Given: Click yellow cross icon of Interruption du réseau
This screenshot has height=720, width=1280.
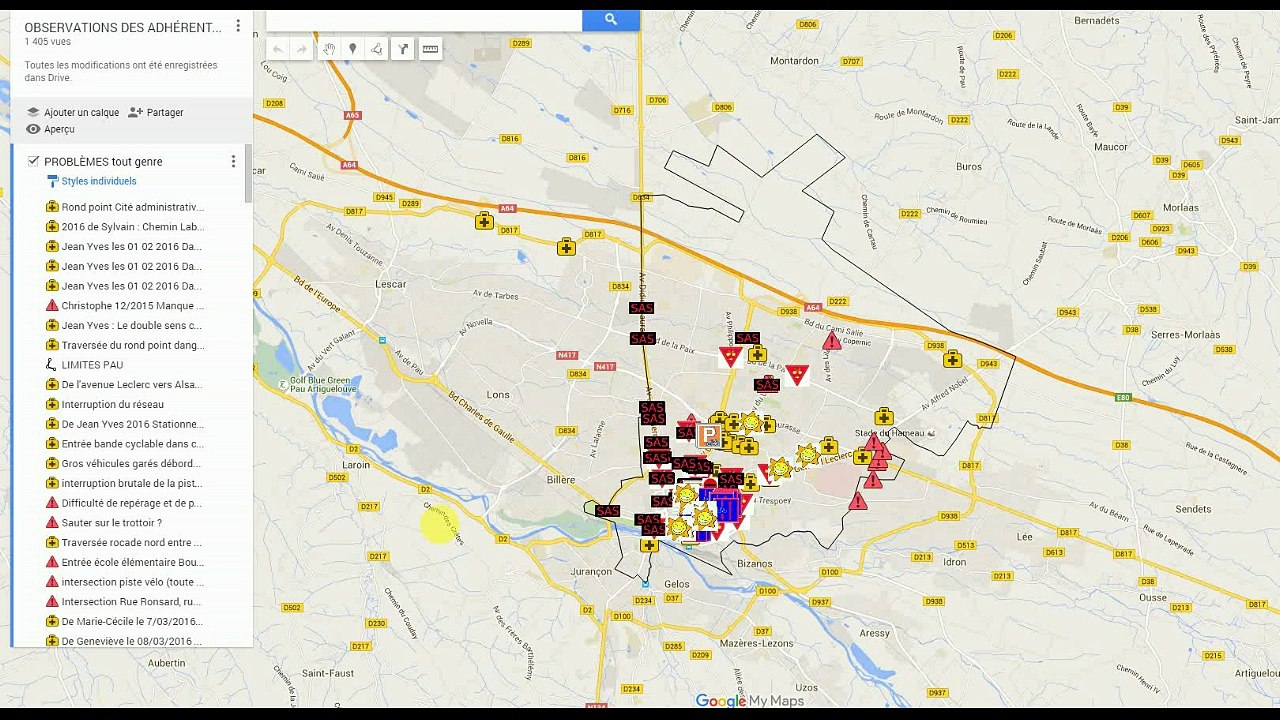Looking at the screenshot, I should (52, 404).
